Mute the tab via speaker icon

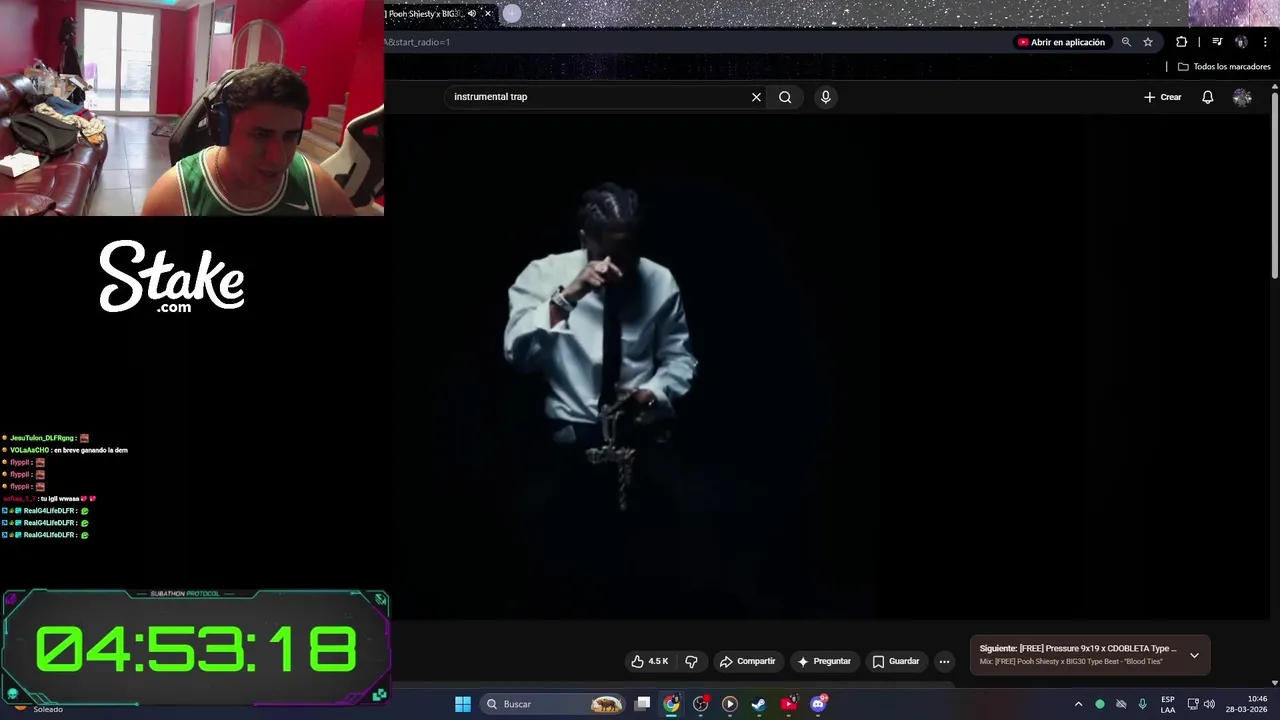tap(472, 14)
